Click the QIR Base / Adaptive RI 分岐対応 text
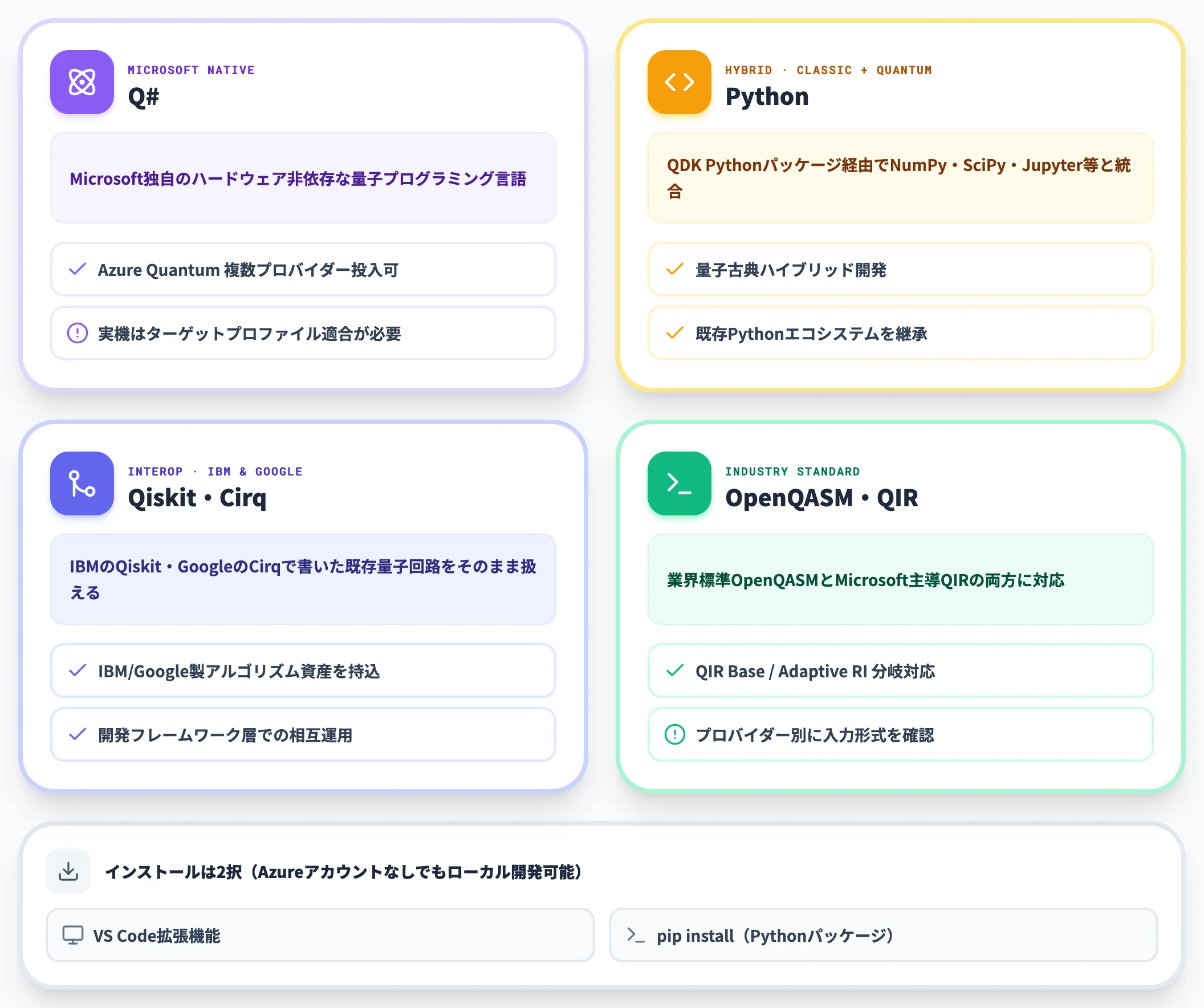This screenshot has height=1008, width=1204. click(815, 671)
